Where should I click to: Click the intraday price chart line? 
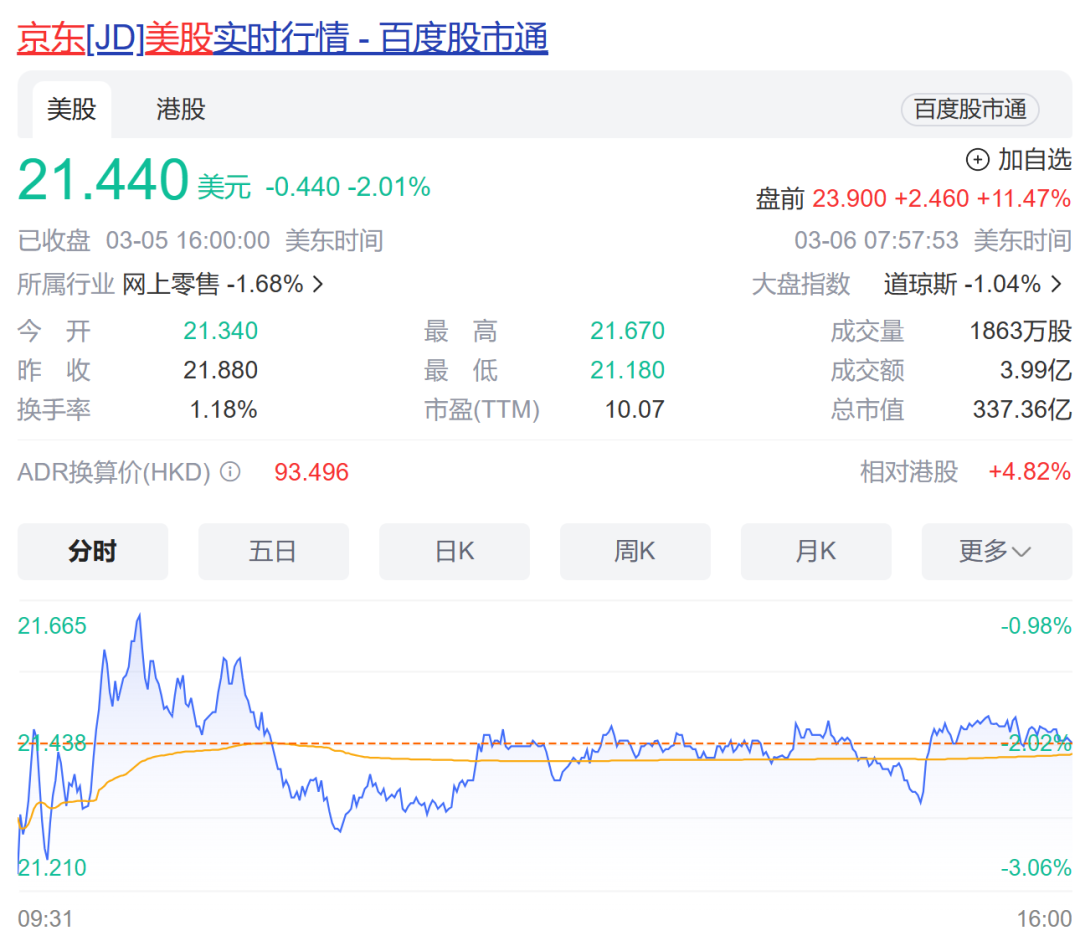click(600, 745)
